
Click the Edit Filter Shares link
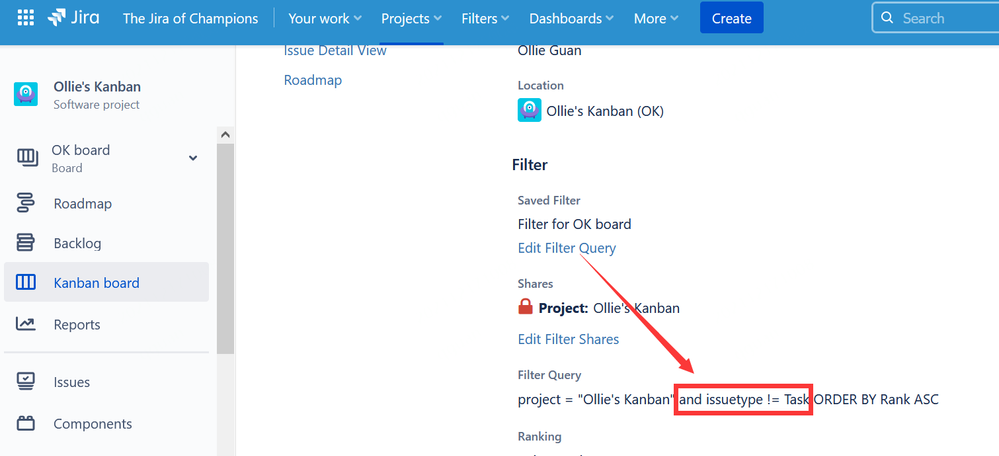(568, 339)
